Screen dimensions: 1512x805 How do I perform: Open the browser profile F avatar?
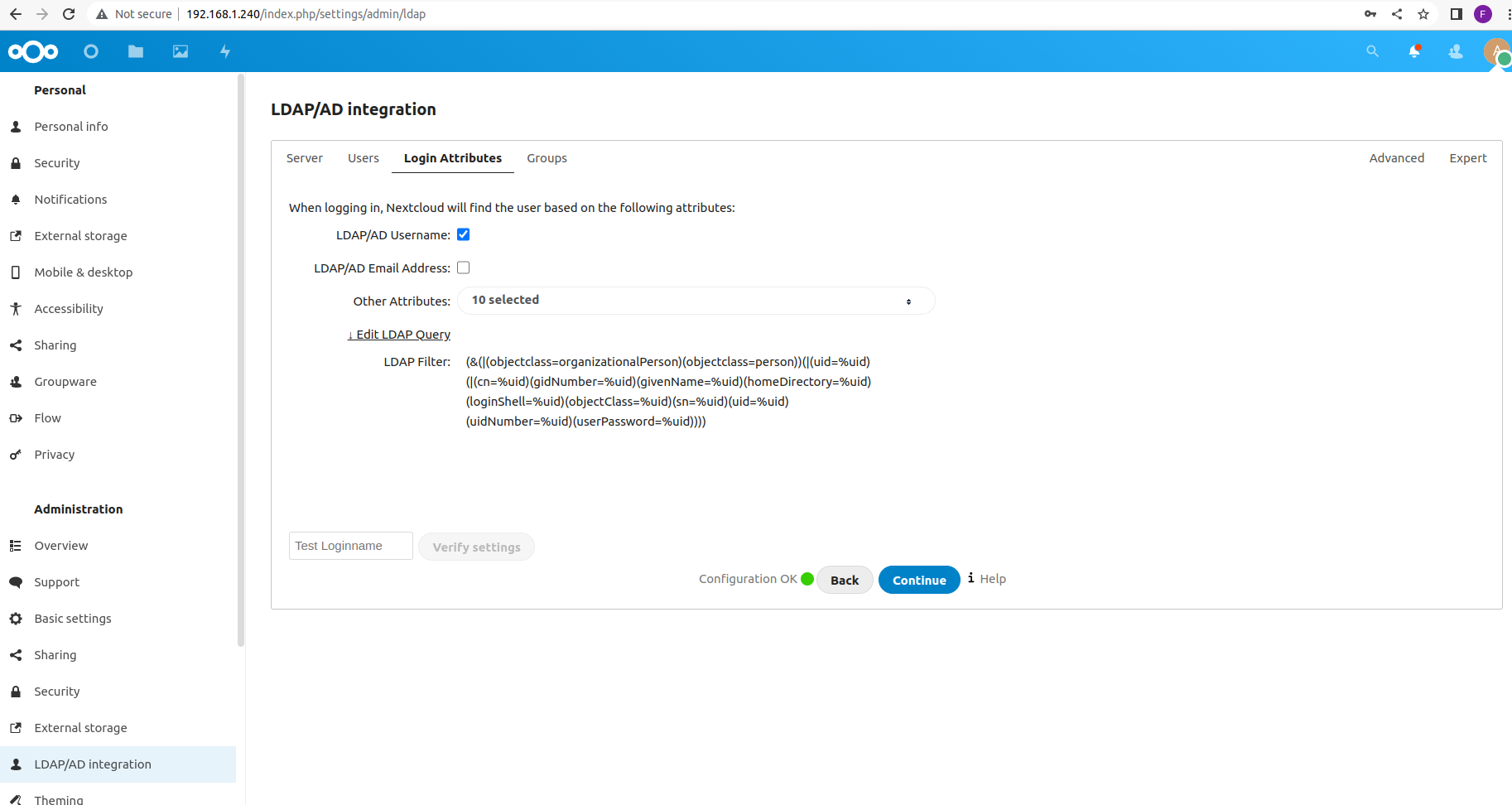point(1483,14)
